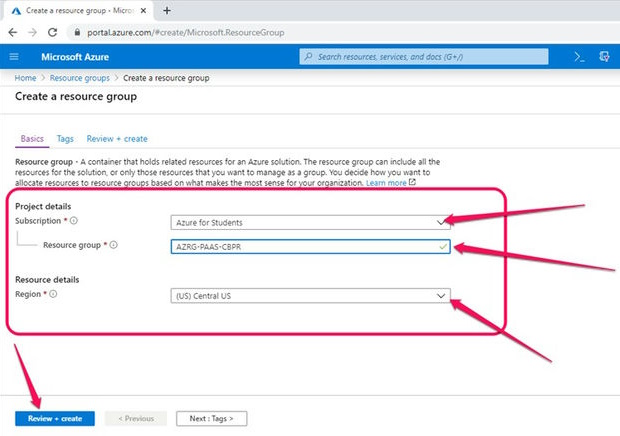Open the Learn more link
The image size is (620, 436).
pos(386,183)
